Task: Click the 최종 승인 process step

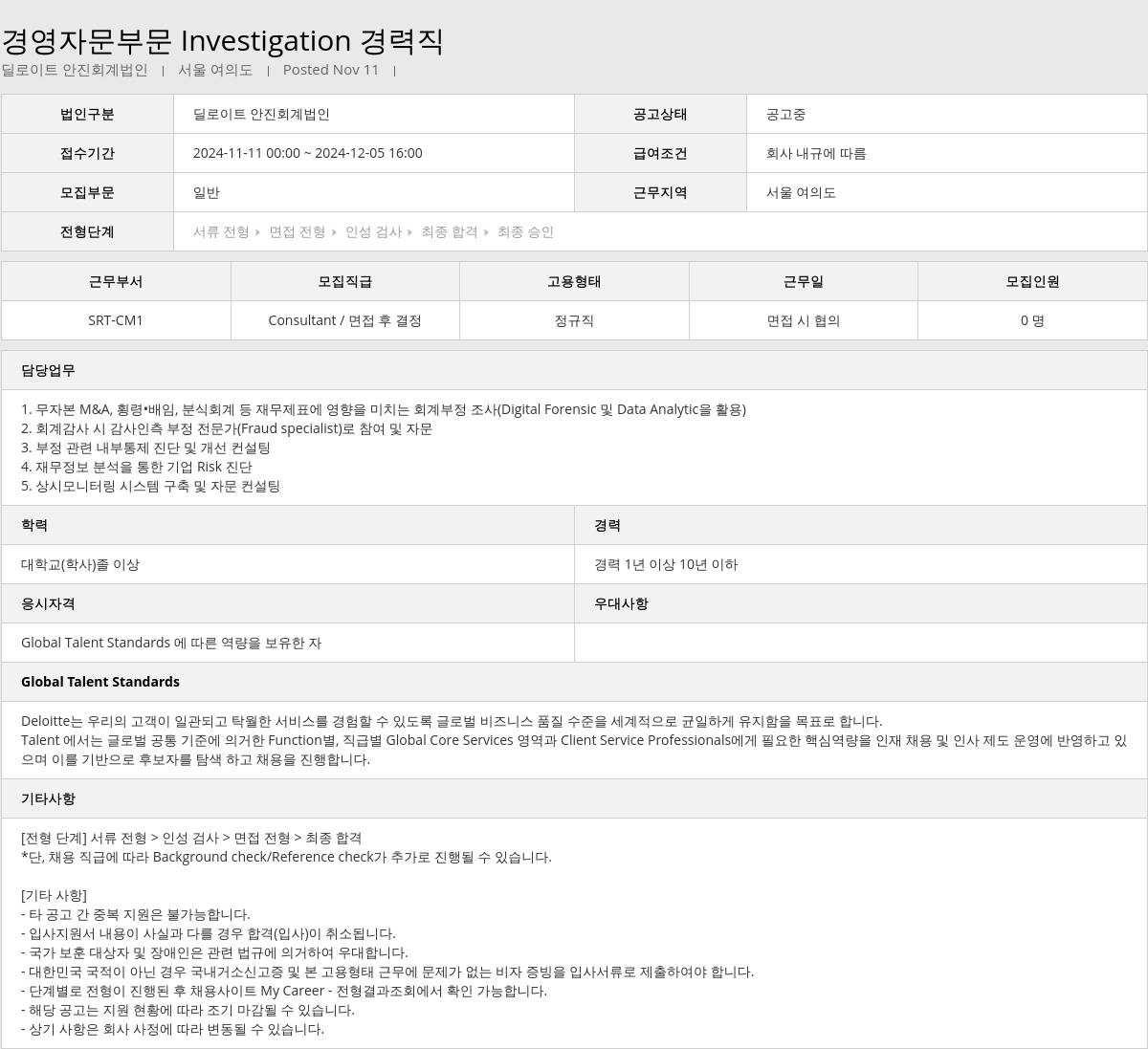Action: (525, 231)
